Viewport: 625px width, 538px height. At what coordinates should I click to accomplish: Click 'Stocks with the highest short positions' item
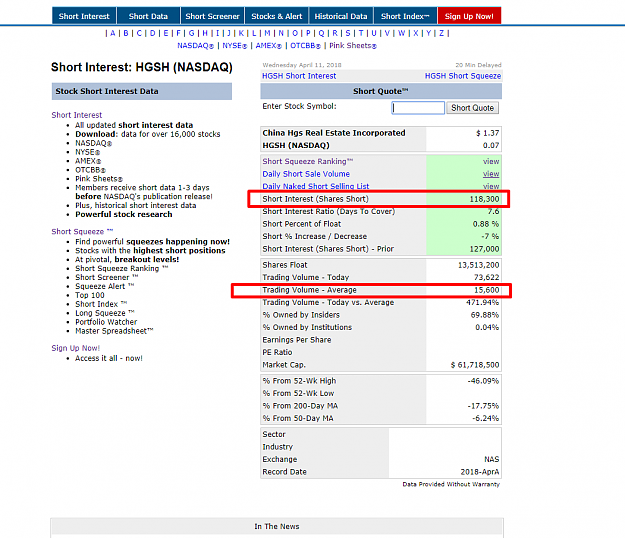click(150, 251)
